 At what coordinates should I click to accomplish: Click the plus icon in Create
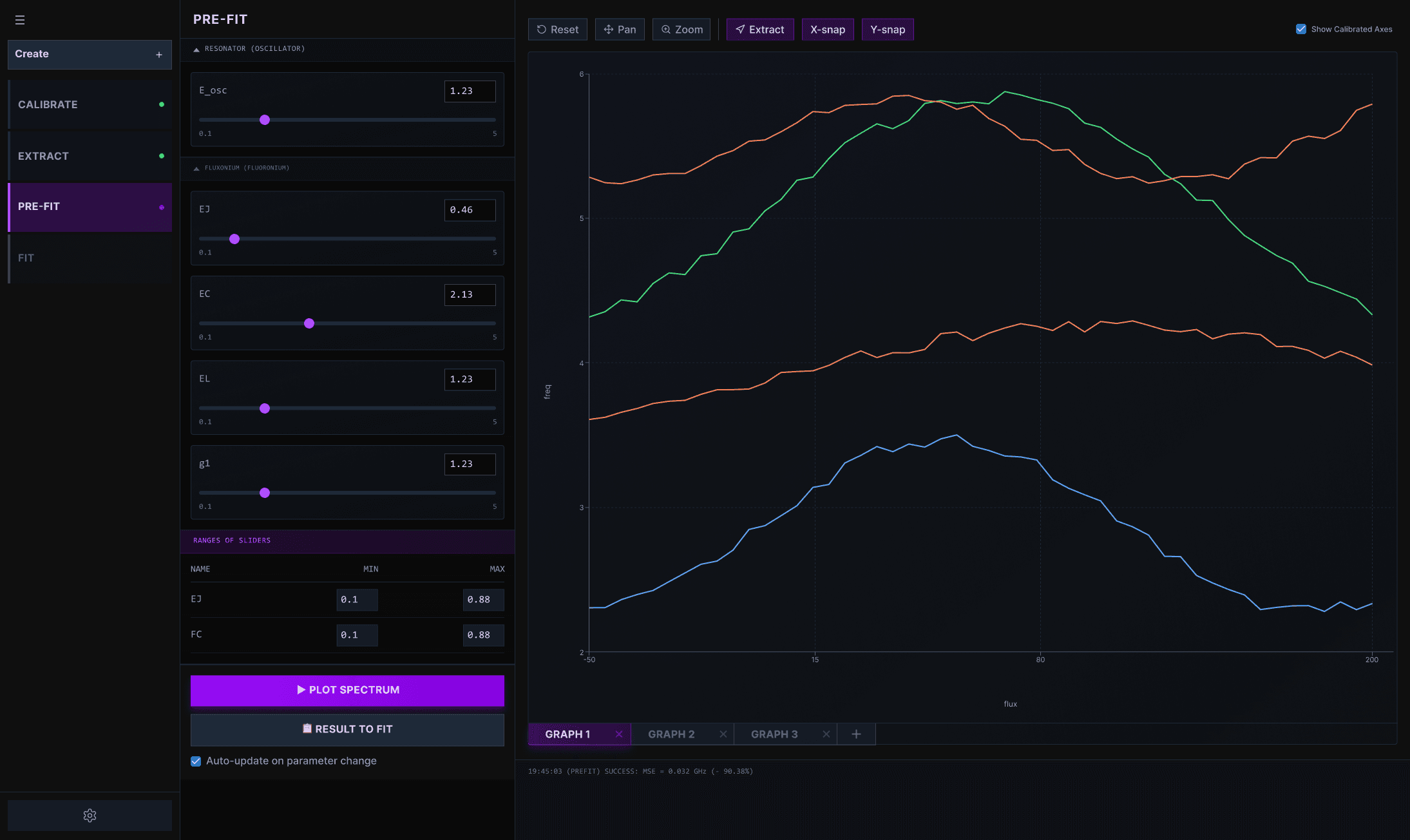(159, 55)
